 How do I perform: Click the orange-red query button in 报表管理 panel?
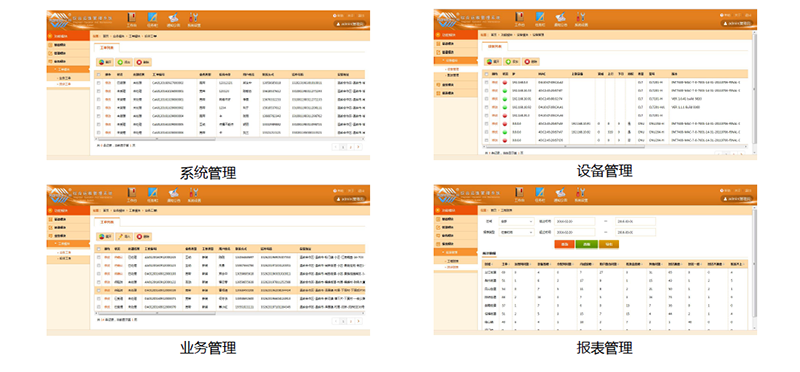point(564,244)
